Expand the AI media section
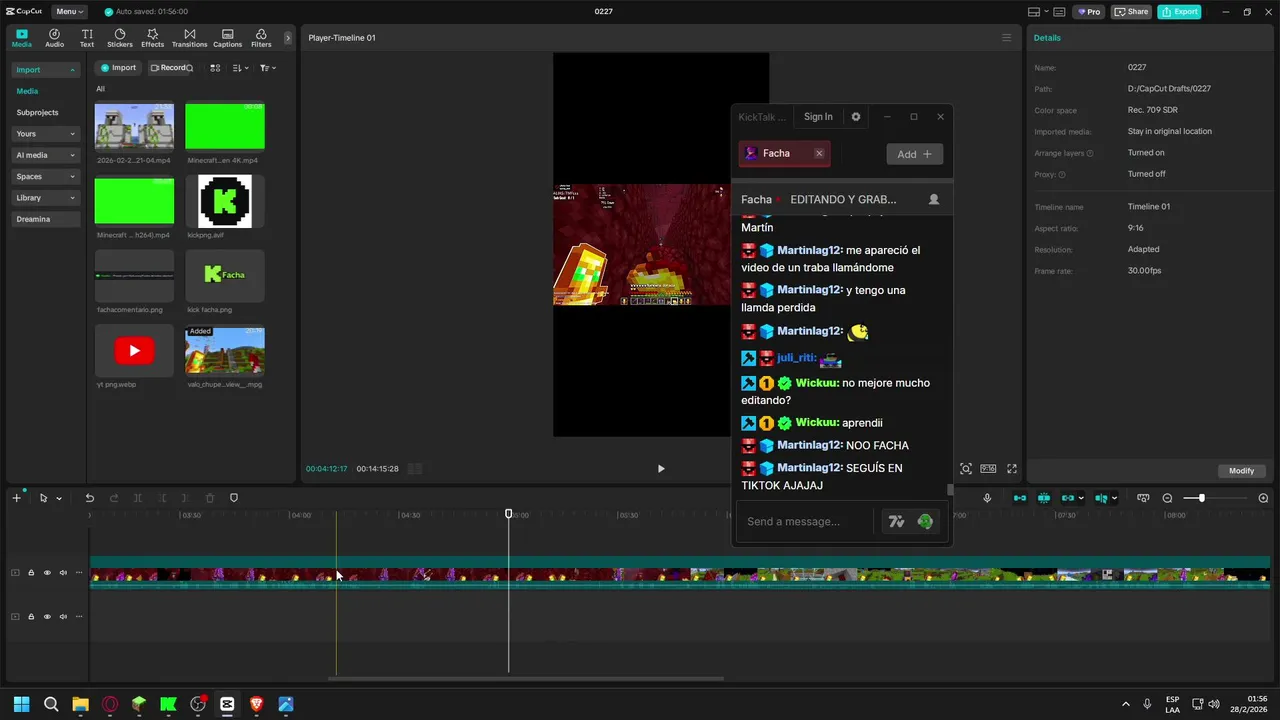This screenshot has width=1280, height=720. pyautogui.click(x=46, y=155)
